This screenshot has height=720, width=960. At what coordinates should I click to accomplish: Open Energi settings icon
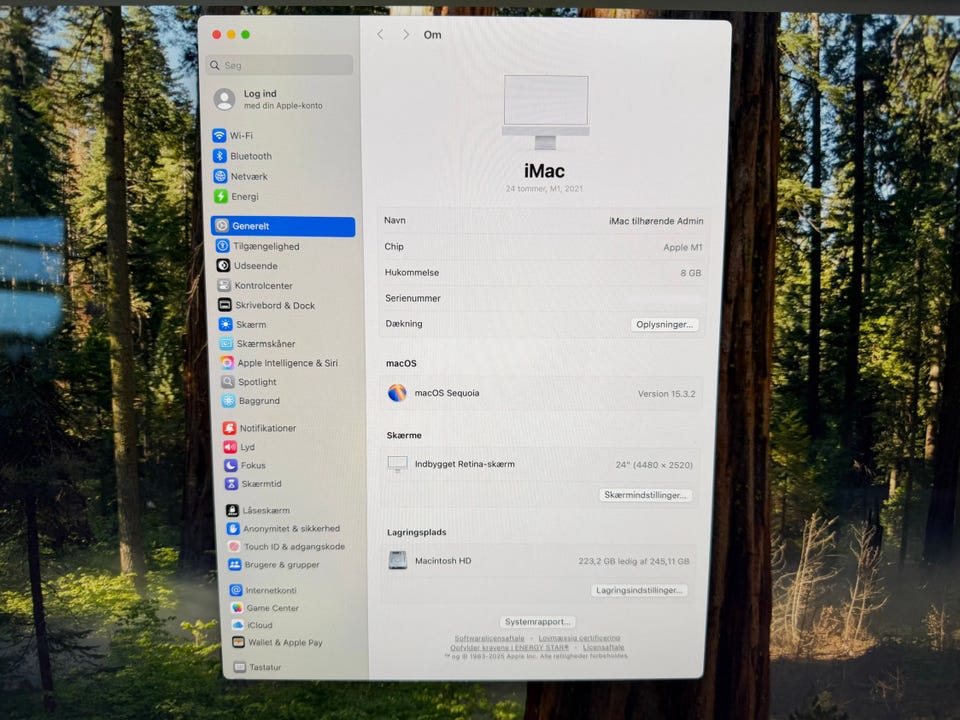coord(221,197)
